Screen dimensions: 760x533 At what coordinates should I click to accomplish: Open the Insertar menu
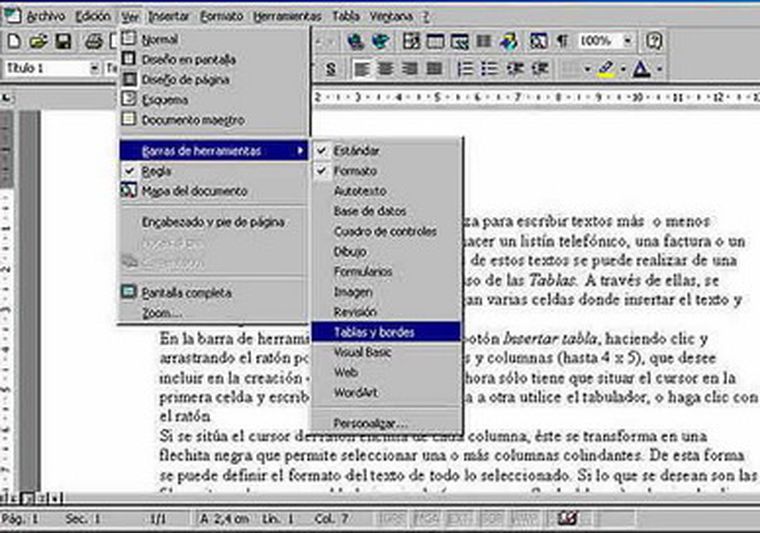tap(169, 16)
